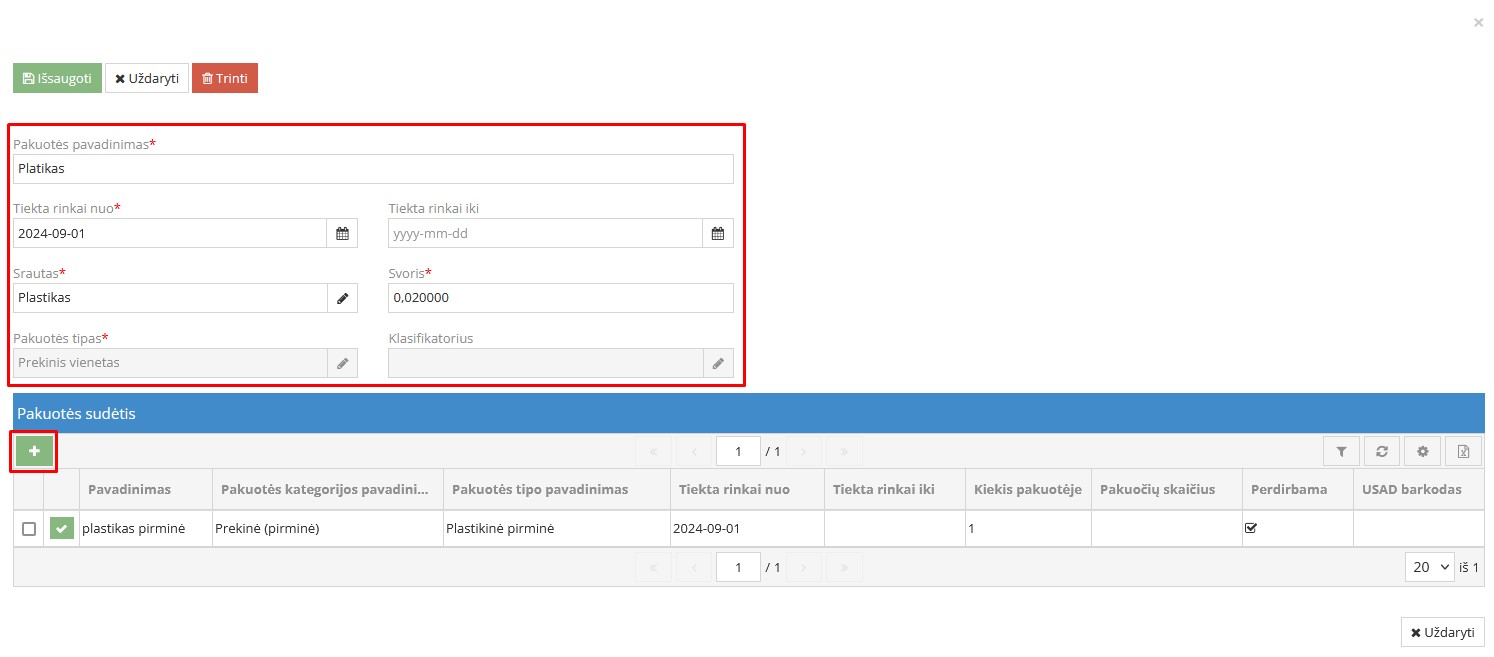Image resolution: width=1494 pixels, height=657 pixels.
Task: Open grid settings gear icon
Action: tap(1422, 452)
